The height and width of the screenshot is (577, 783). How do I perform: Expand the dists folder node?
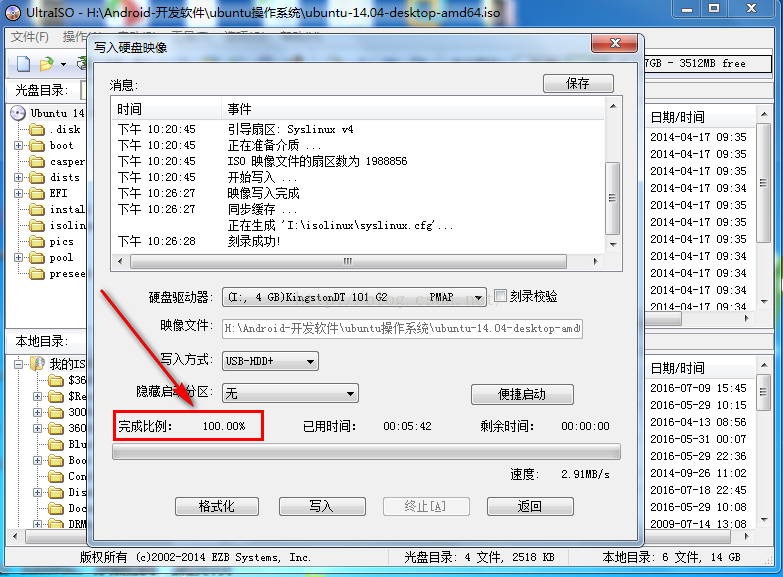(18, 177)
